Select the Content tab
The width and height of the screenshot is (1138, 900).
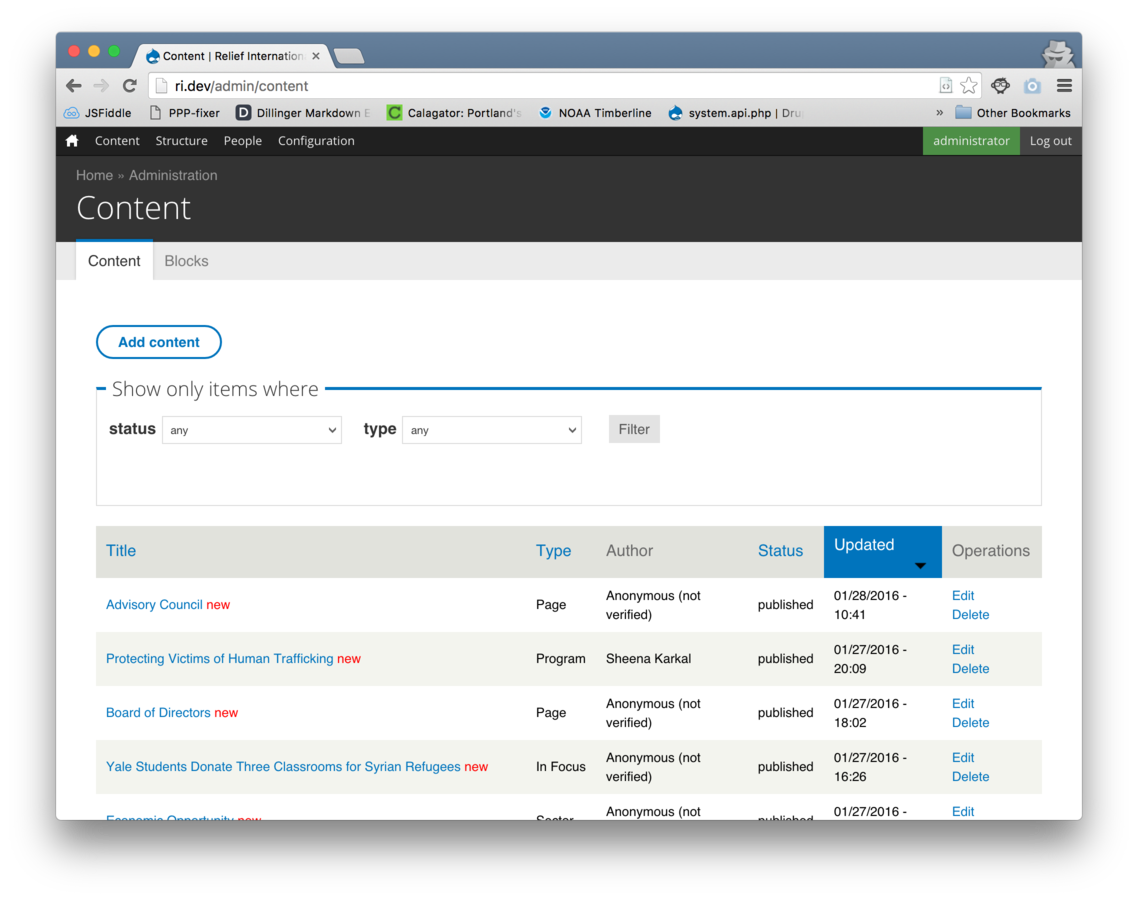click(114, 261)
